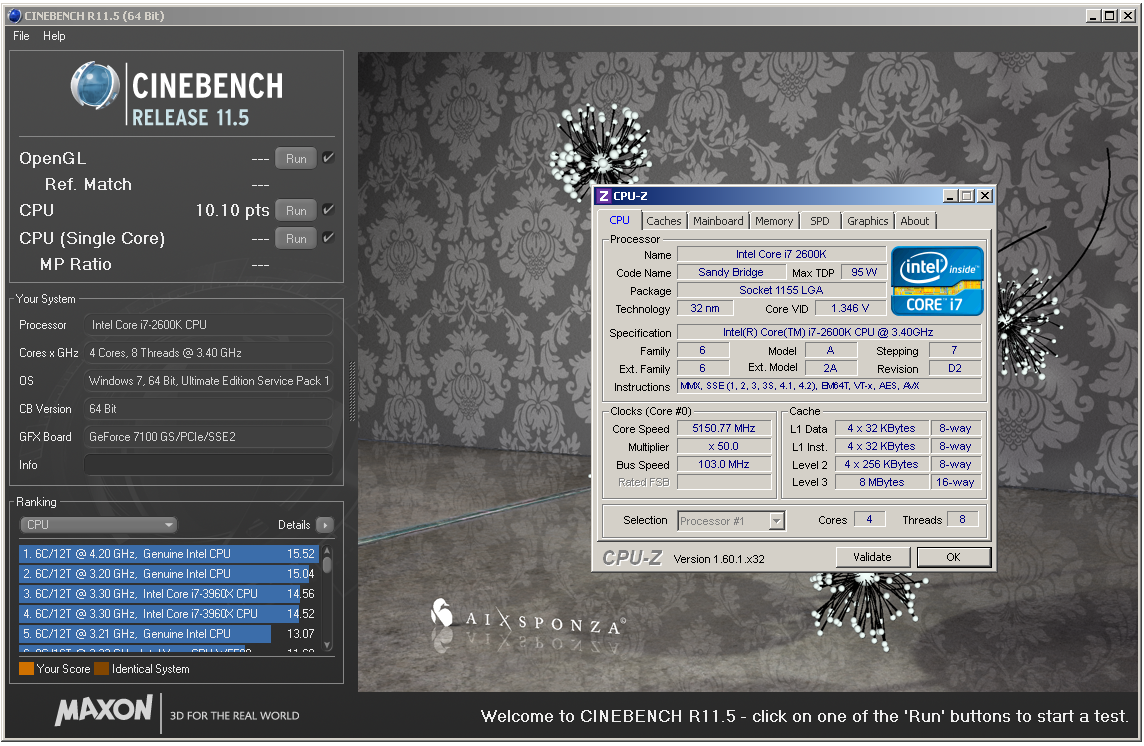The width and height of the screenshot is (1144, 746).
Task: Click the Info input field
Action: click(209, 465)
